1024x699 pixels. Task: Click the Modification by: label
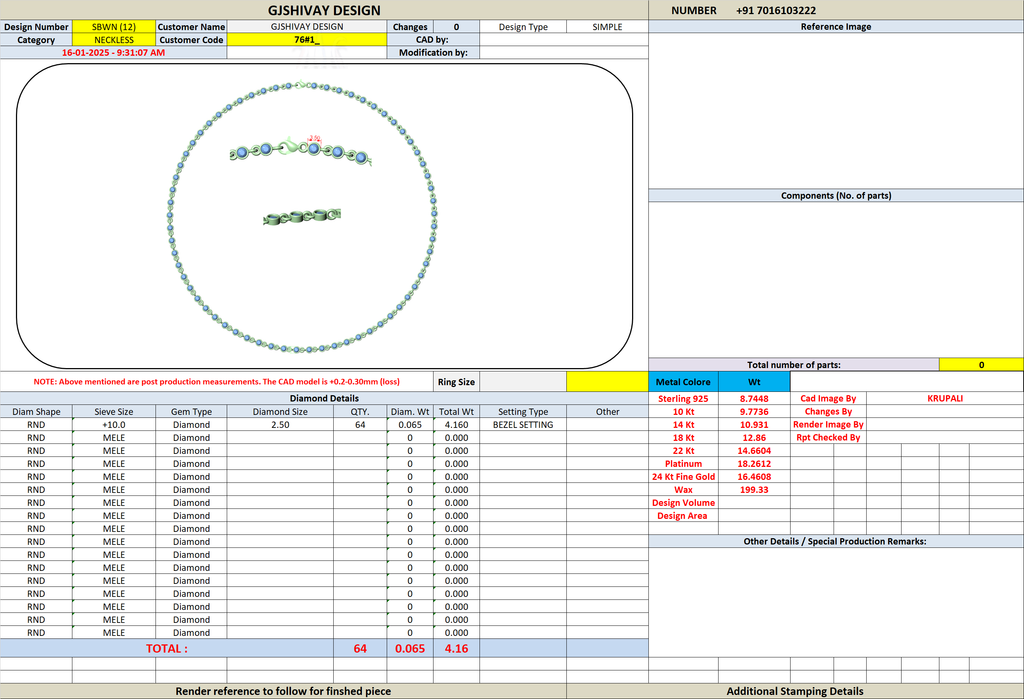434,53
